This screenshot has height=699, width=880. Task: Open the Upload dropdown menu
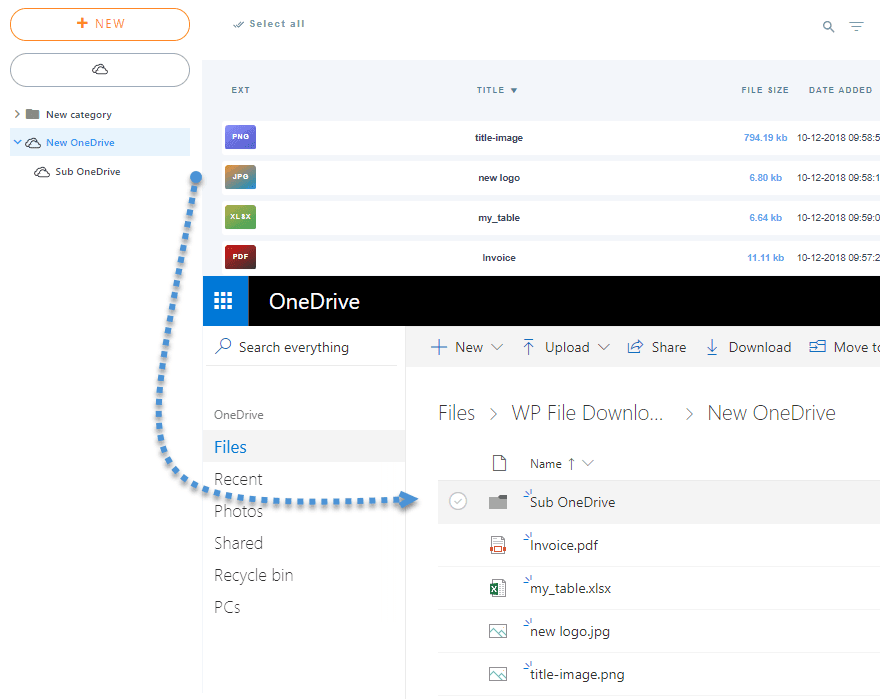pyautogui.click(x=566, y=347)
